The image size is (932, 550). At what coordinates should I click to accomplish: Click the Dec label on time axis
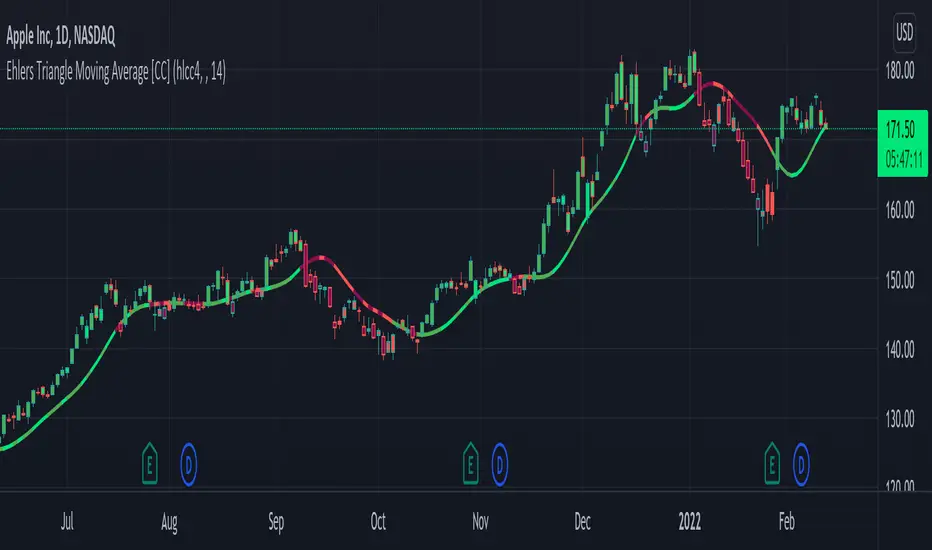click(582, 521)
